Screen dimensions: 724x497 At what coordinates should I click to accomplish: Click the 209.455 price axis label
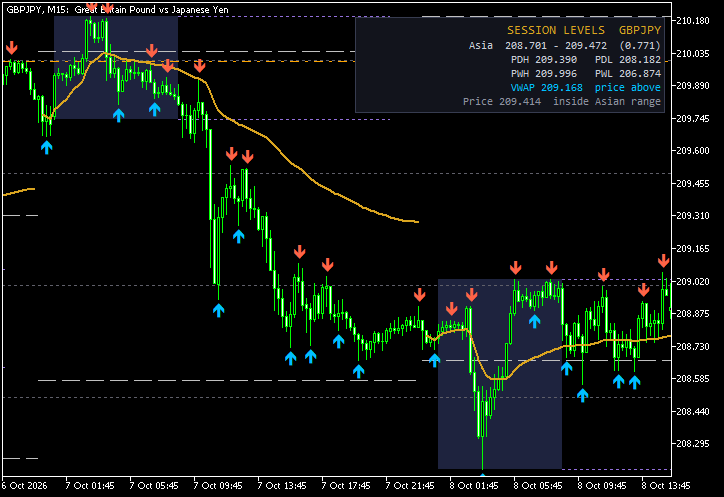click(x=693, y=184)
